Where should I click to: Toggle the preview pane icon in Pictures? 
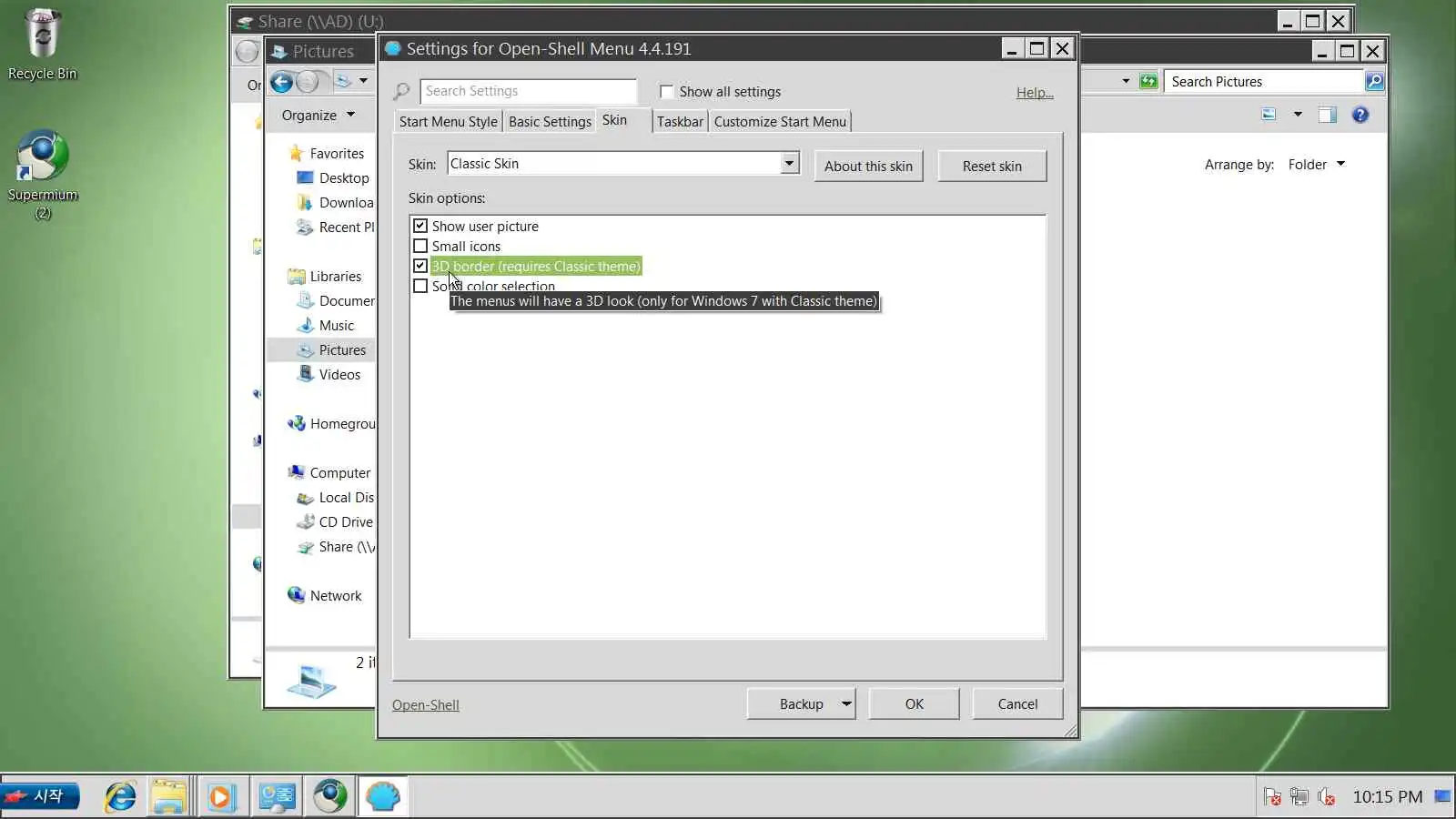click(1328, 115)
